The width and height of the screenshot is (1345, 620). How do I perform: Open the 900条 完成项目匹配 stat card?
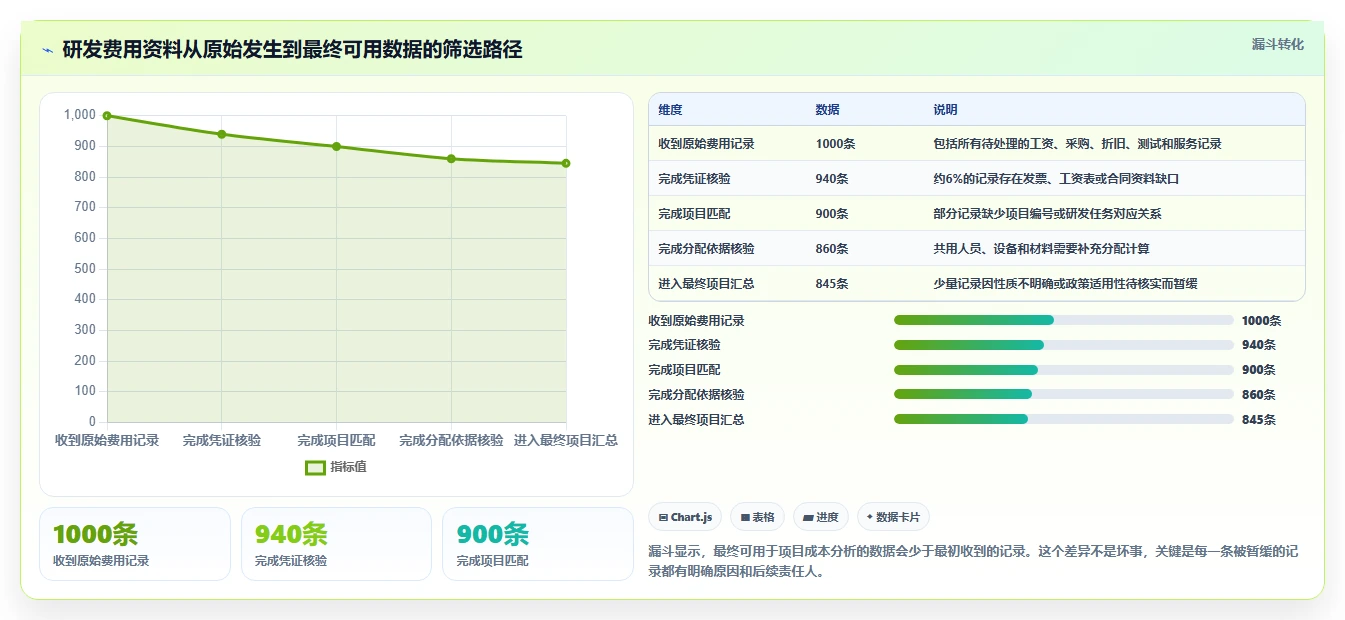tap(538, 544)
